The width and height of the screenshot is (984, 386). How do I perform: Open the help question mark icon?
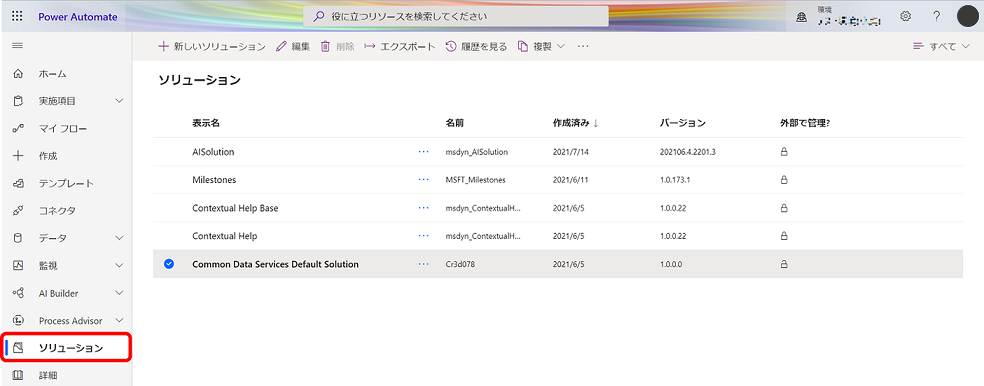tap(936, 16)
